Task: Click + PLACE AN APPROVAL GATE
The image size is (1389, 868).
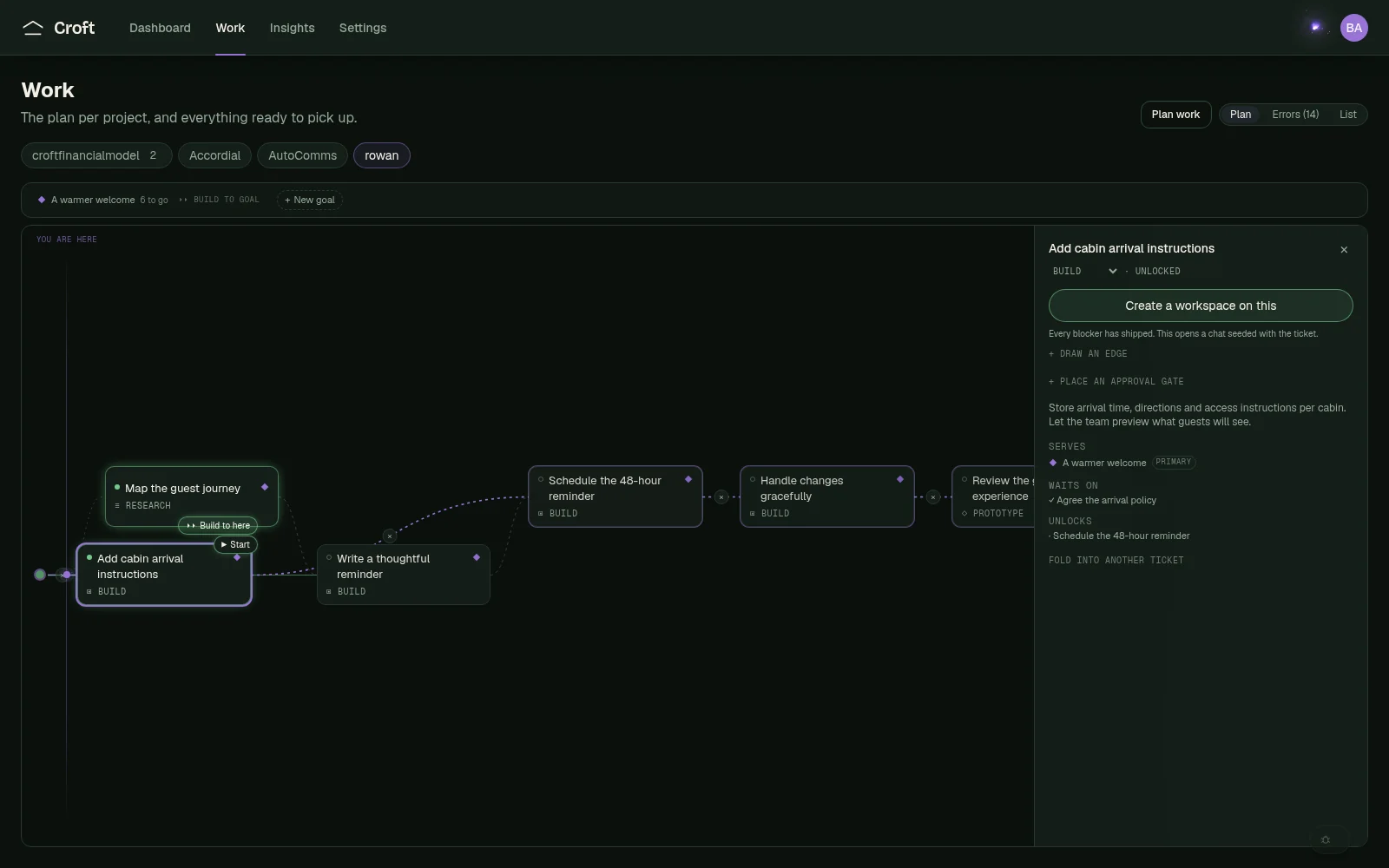Action: [x=1116, y=382]
